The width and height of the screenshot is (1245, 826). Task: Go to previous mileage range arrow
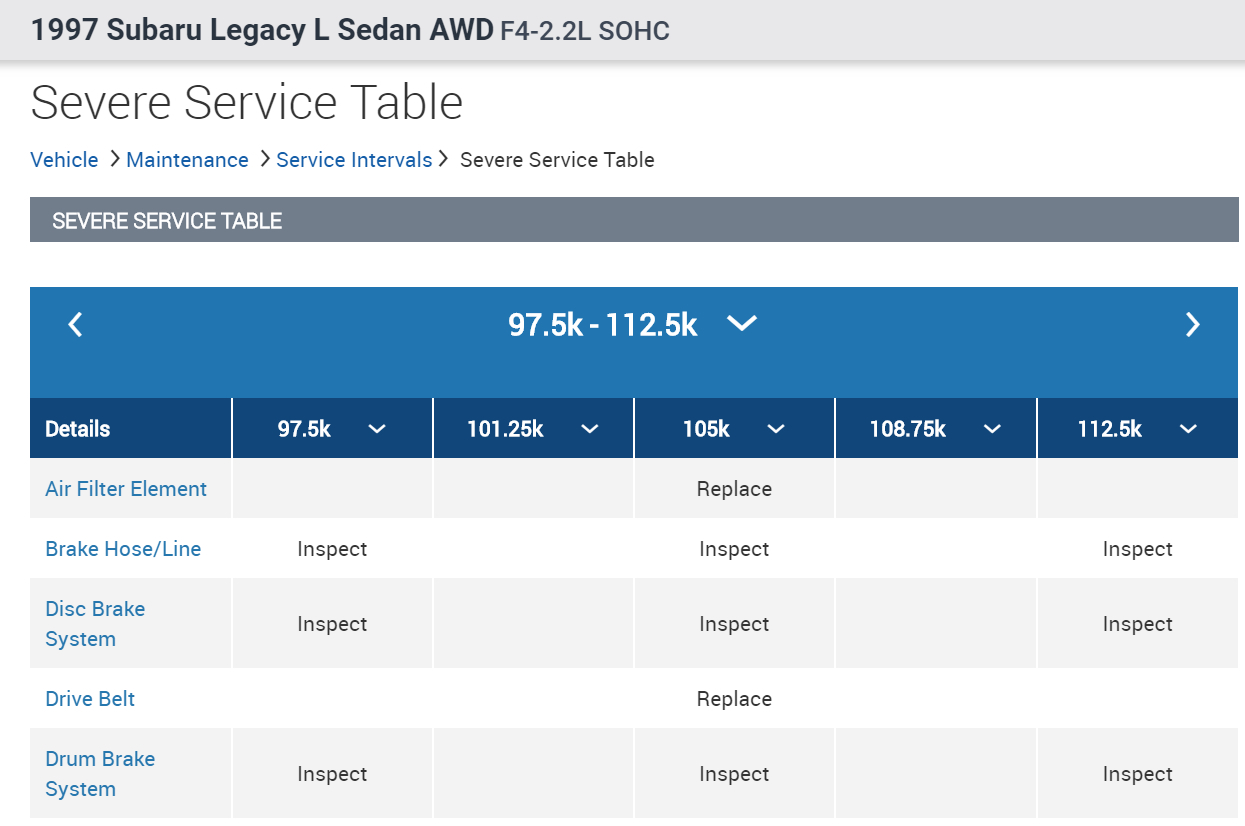pos(75,324)
